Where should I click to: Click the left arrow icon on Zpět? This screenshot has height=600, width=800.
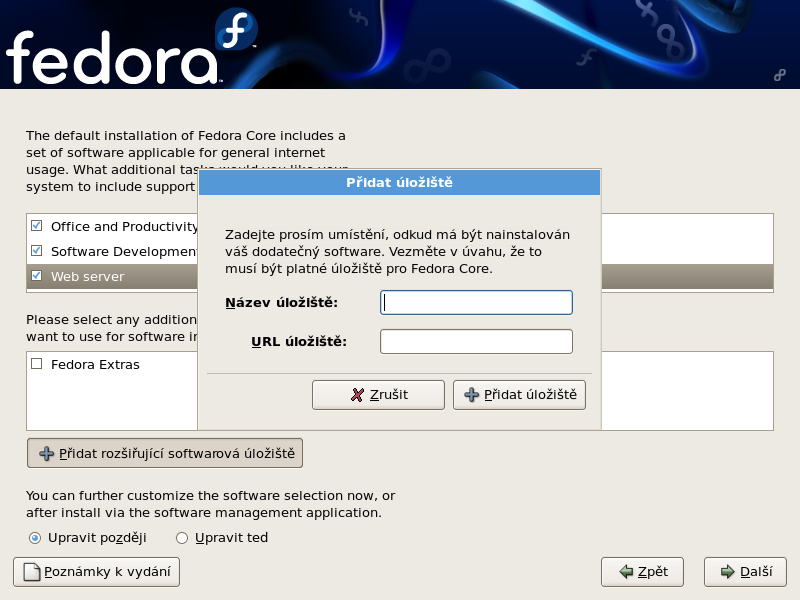pyautogui.click(x=626, y=572)
